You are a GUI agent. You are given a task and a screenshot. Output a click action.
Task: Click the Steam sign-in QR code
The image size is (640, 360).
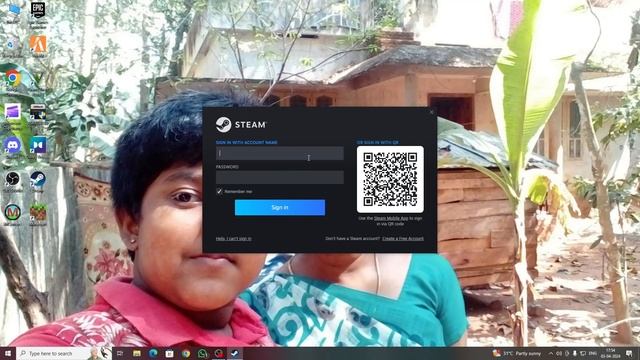coord(390,180)
